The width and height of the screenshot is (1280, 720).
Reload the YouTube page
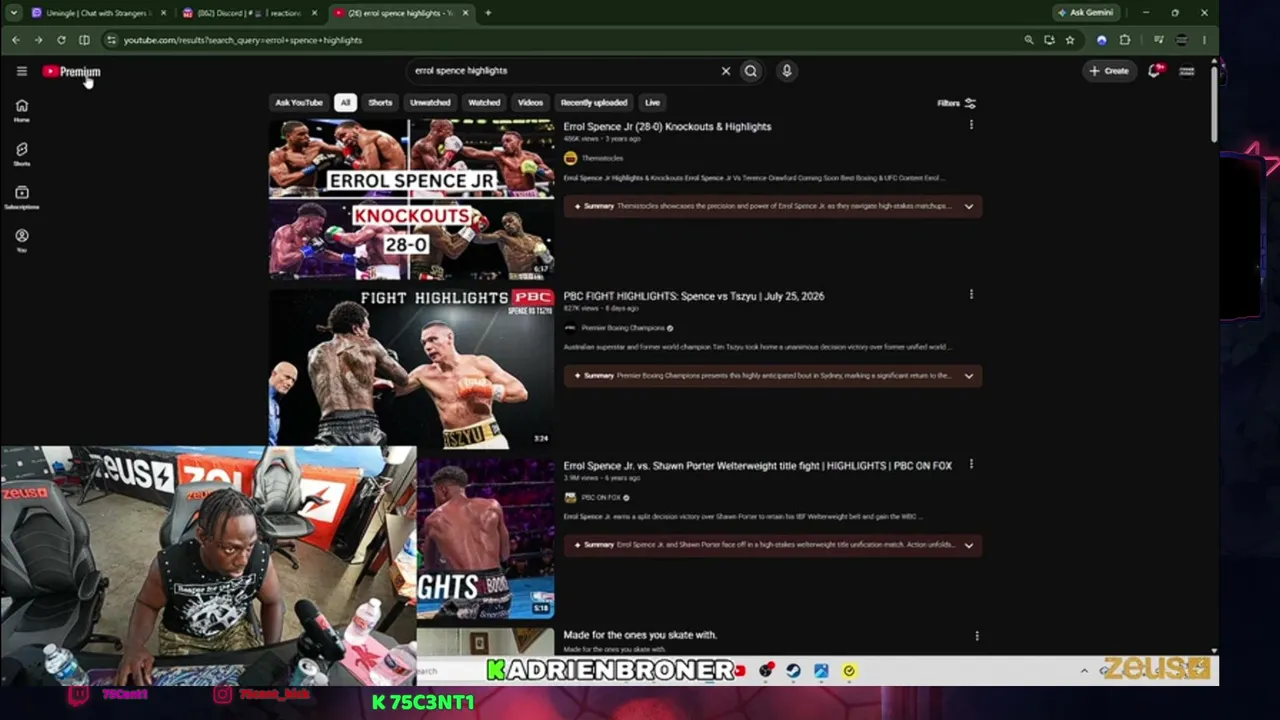tap(61, 40)
